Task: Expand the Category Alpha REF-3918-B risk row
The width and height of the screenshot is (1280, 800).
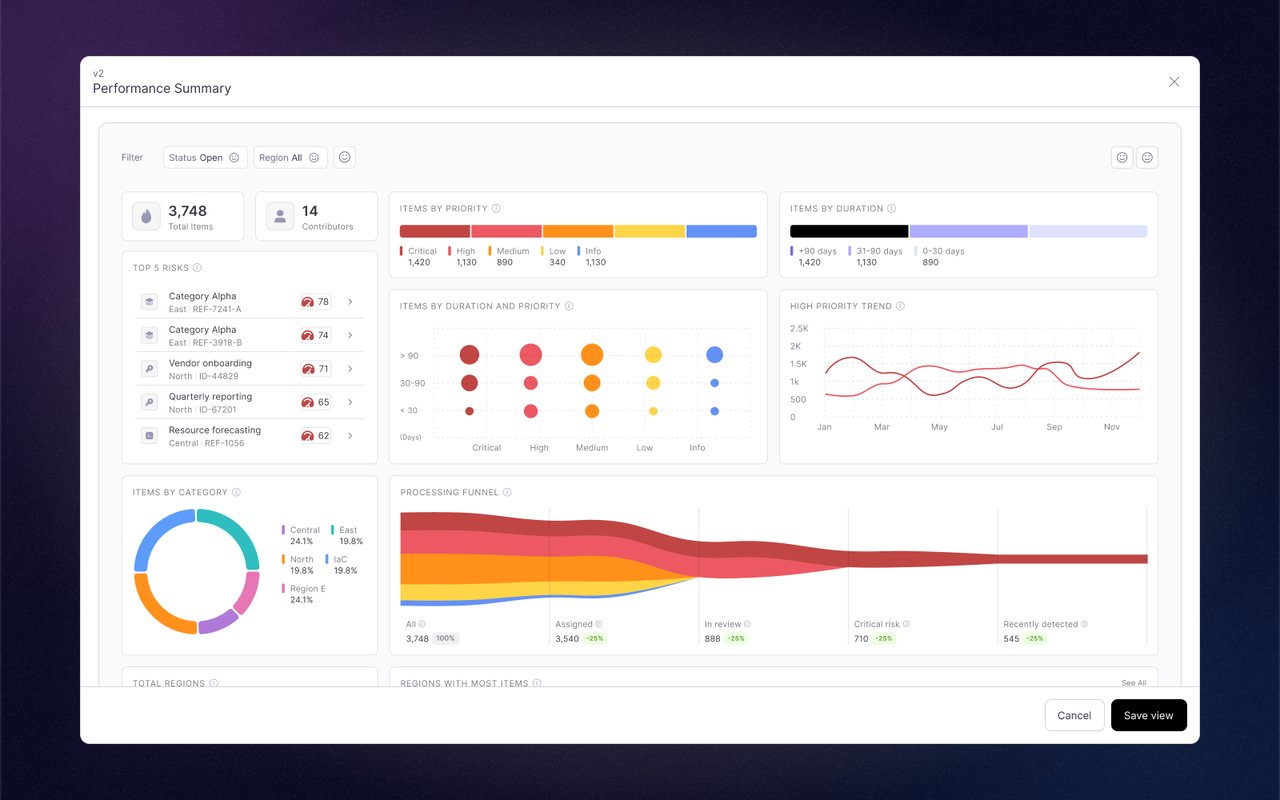Action: 350,335
